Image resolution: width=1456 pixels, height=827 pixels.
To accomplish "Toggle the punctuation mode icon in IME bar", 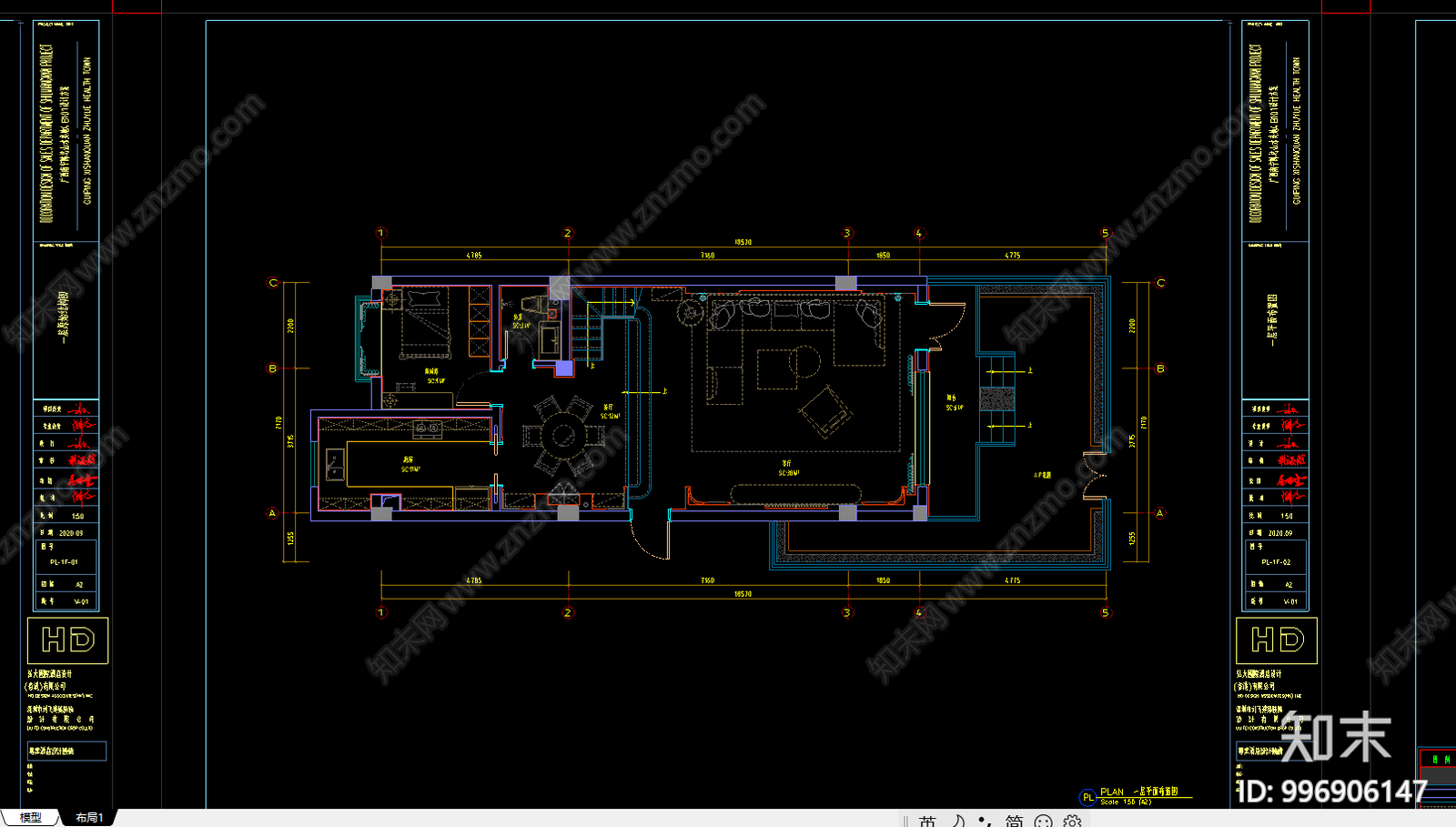I will click(986, 821).
